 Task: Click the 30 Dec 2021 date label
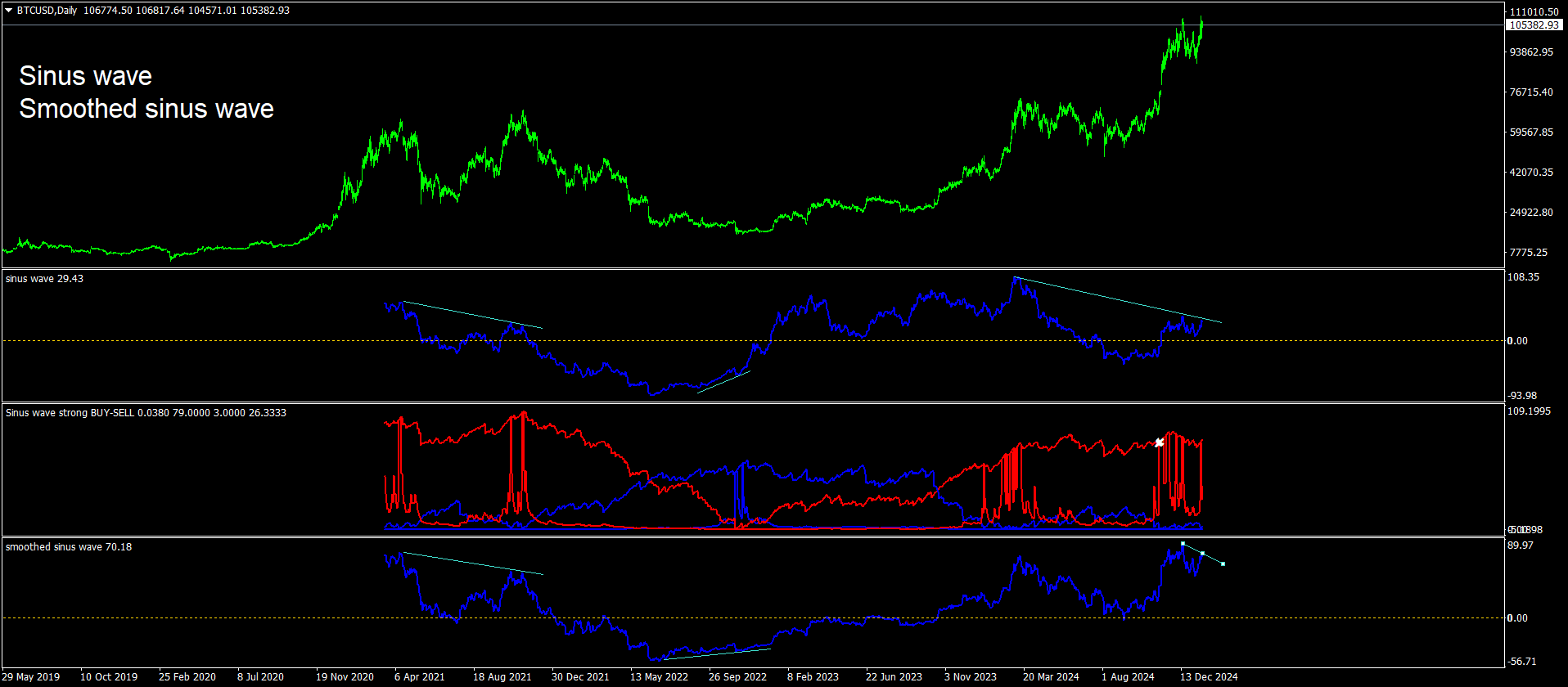[x=580, y=677]
